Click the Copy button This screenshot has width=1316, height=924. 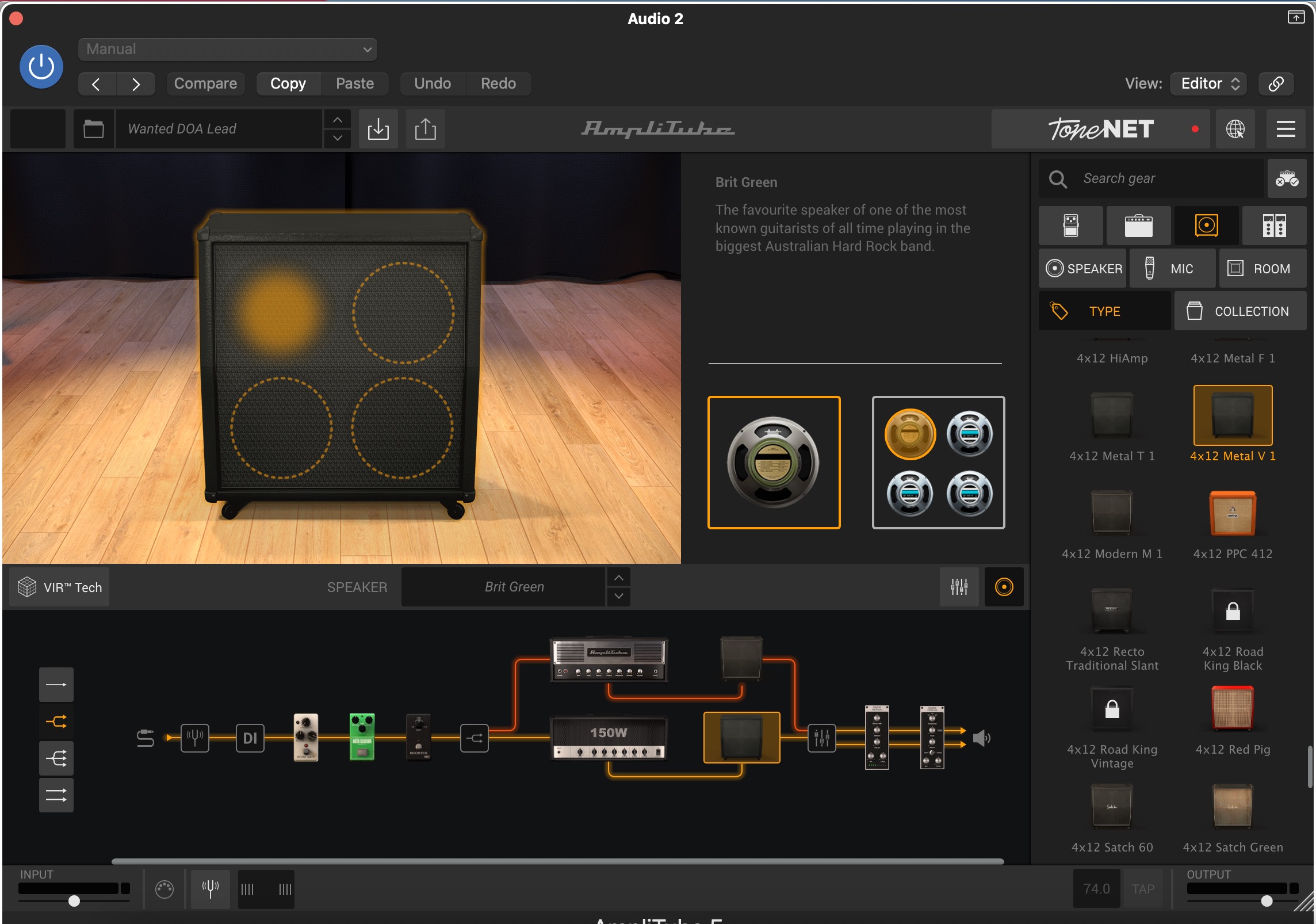click(288, 84)
